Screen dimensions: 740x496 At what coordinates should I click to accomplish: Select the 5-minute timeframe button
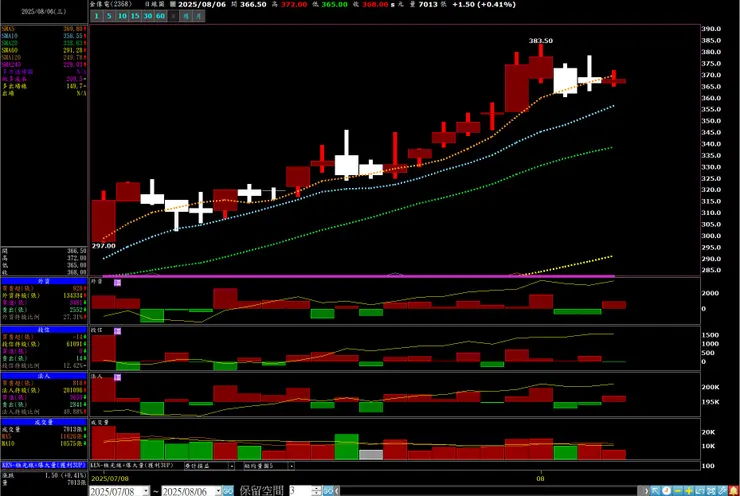pos(109,16)
